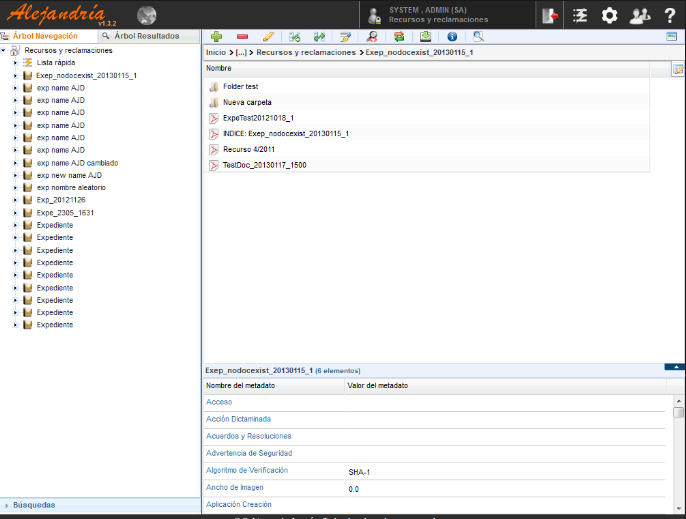
Task: Select the Árbol Navegación tab
Action: pos(44,35)
